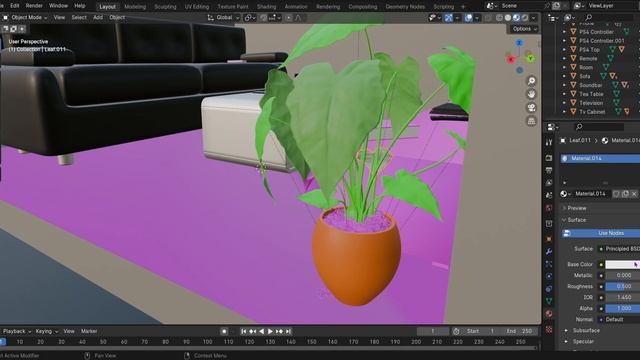640x360 pixels.
Task: Open the Physics properties tab
Action: 549,276
